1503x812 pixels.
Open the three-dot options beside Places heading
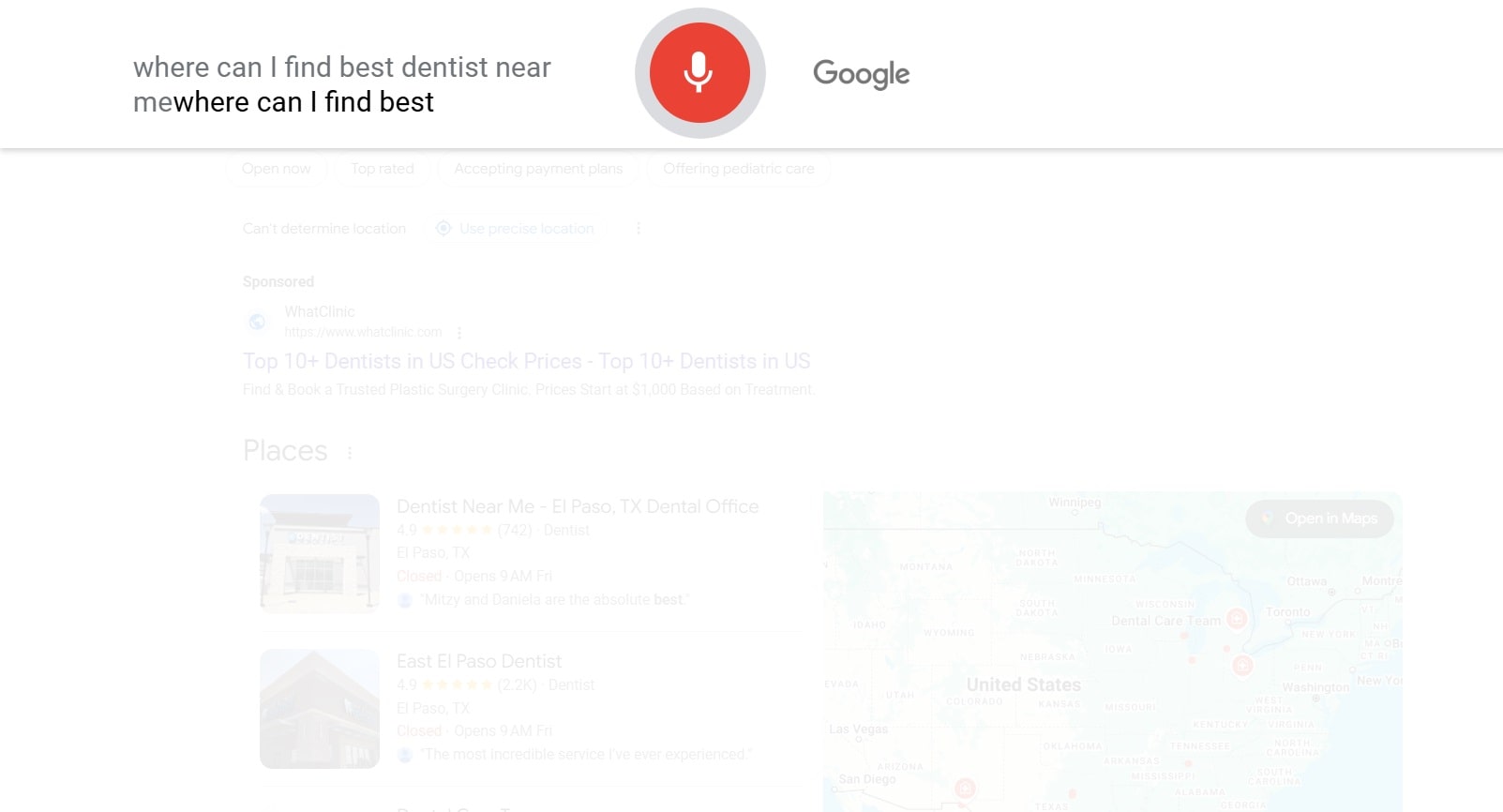[x=350, y=453]
